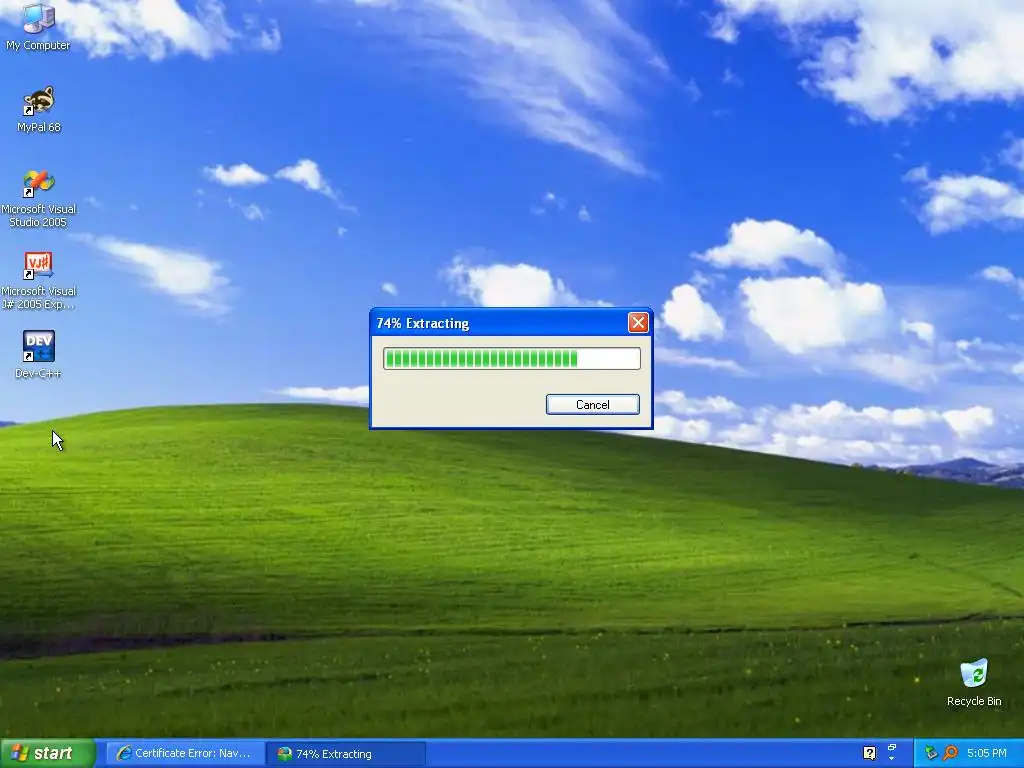Cancel the extraction in progress
The height and width of the screenshot is (768, 1024).
[x=592, y=404]
